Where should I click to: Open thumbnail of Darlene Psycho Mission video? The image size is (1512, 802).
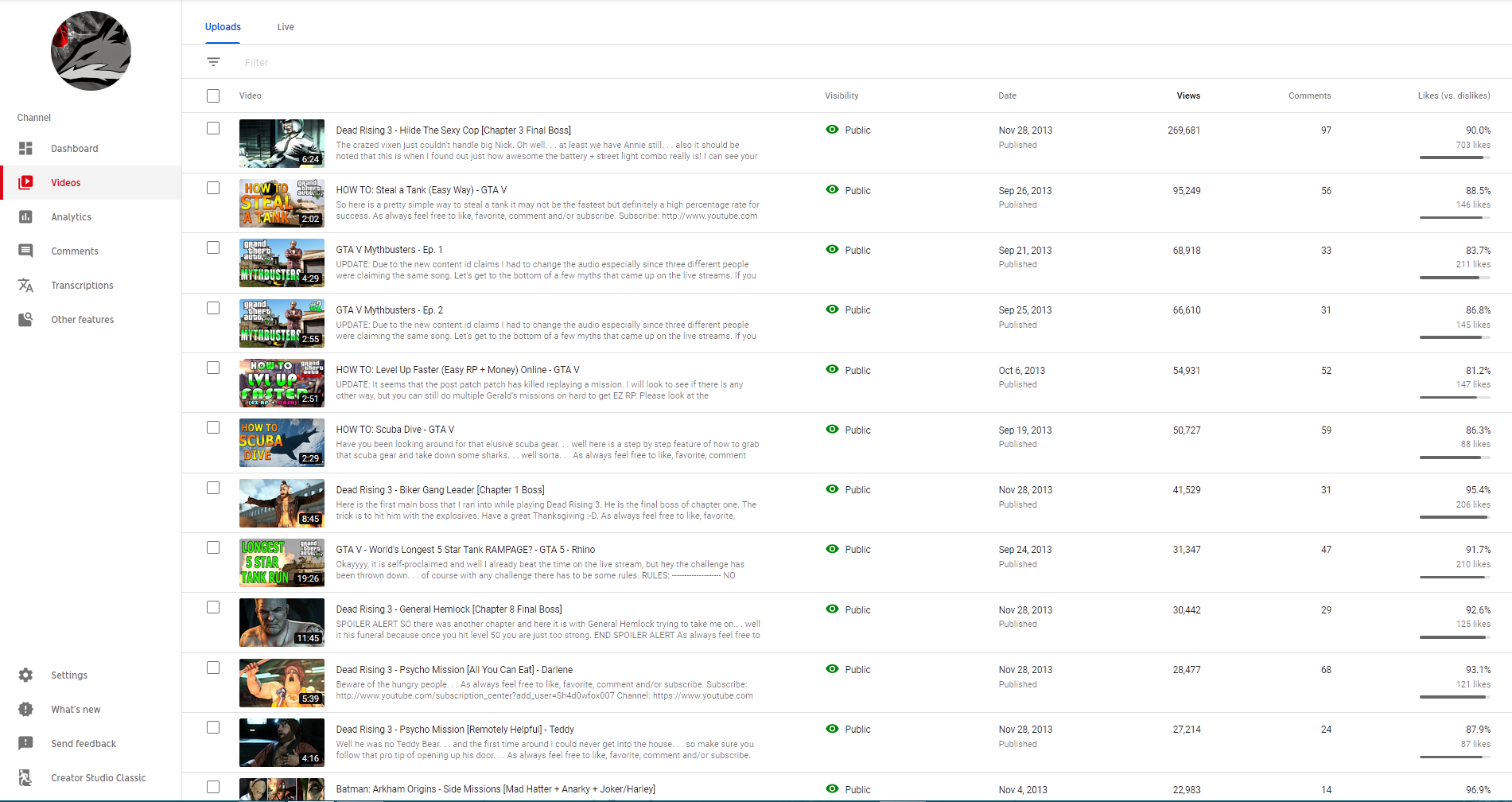click(282, 683)
